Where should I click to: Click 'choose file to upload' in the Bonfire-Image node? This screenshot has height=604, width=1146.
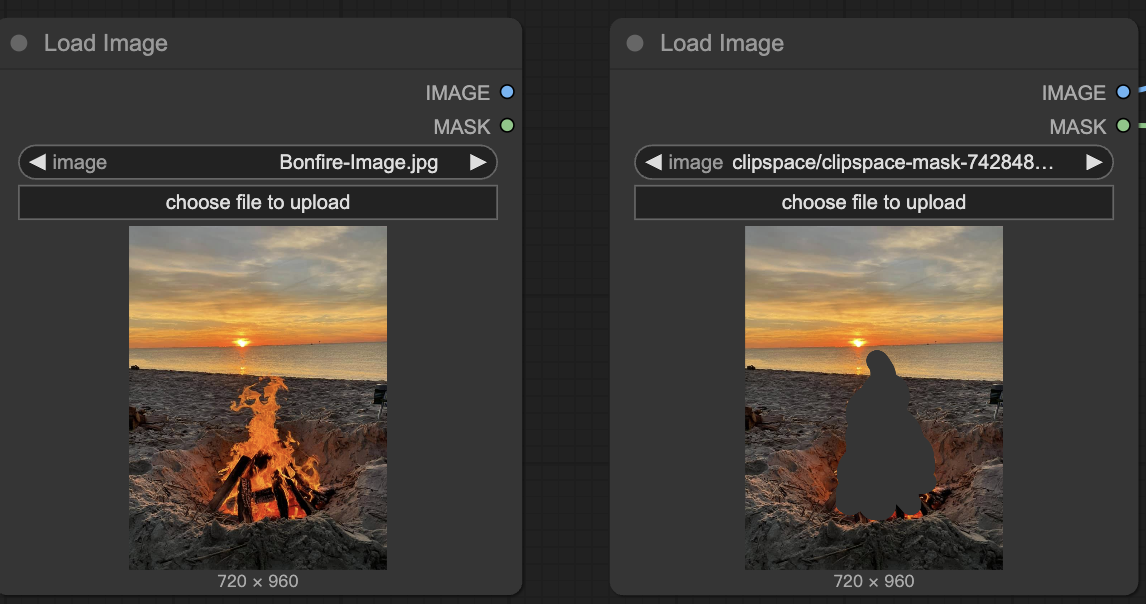(x=258, y=202)
